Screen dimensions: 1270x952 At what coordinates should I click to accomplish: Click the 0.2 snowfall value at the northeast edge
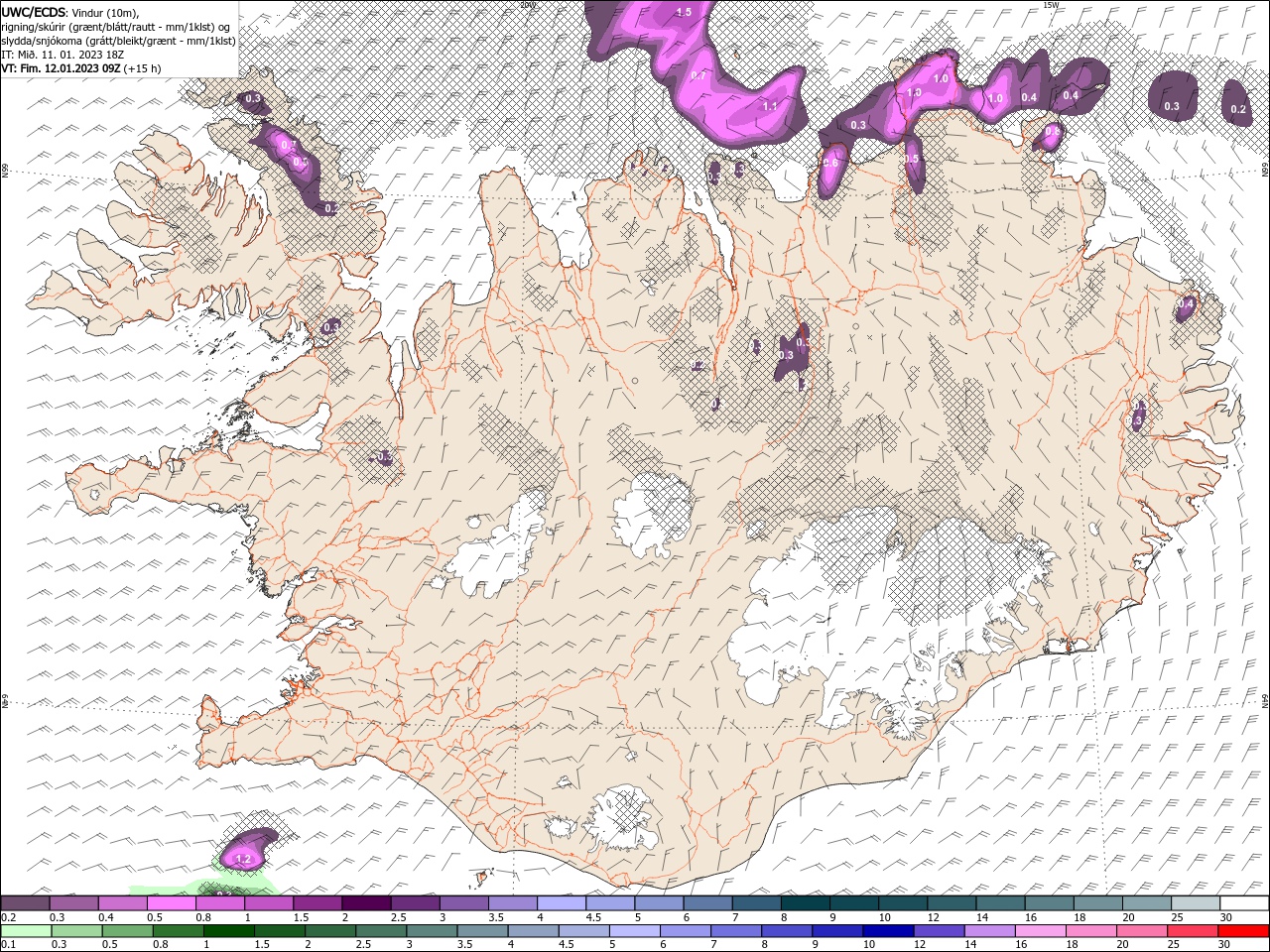point(1238,109)
